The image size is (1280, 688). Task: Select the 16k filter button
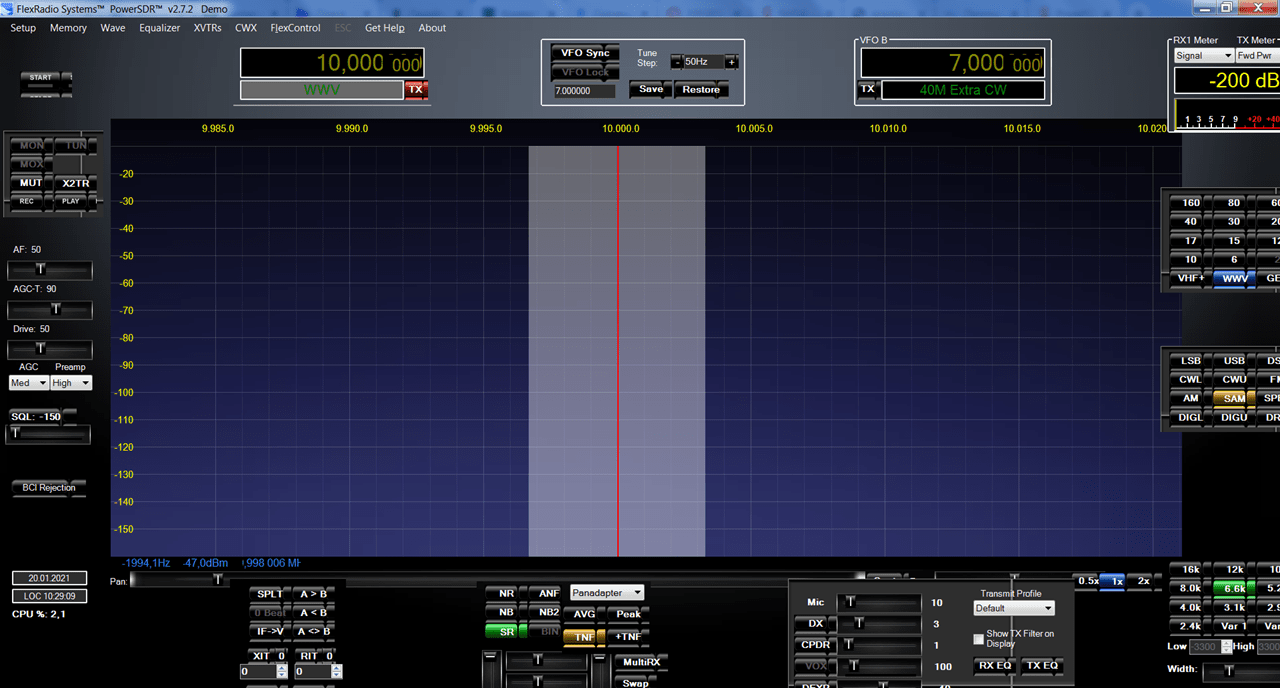pos(1191,569)
